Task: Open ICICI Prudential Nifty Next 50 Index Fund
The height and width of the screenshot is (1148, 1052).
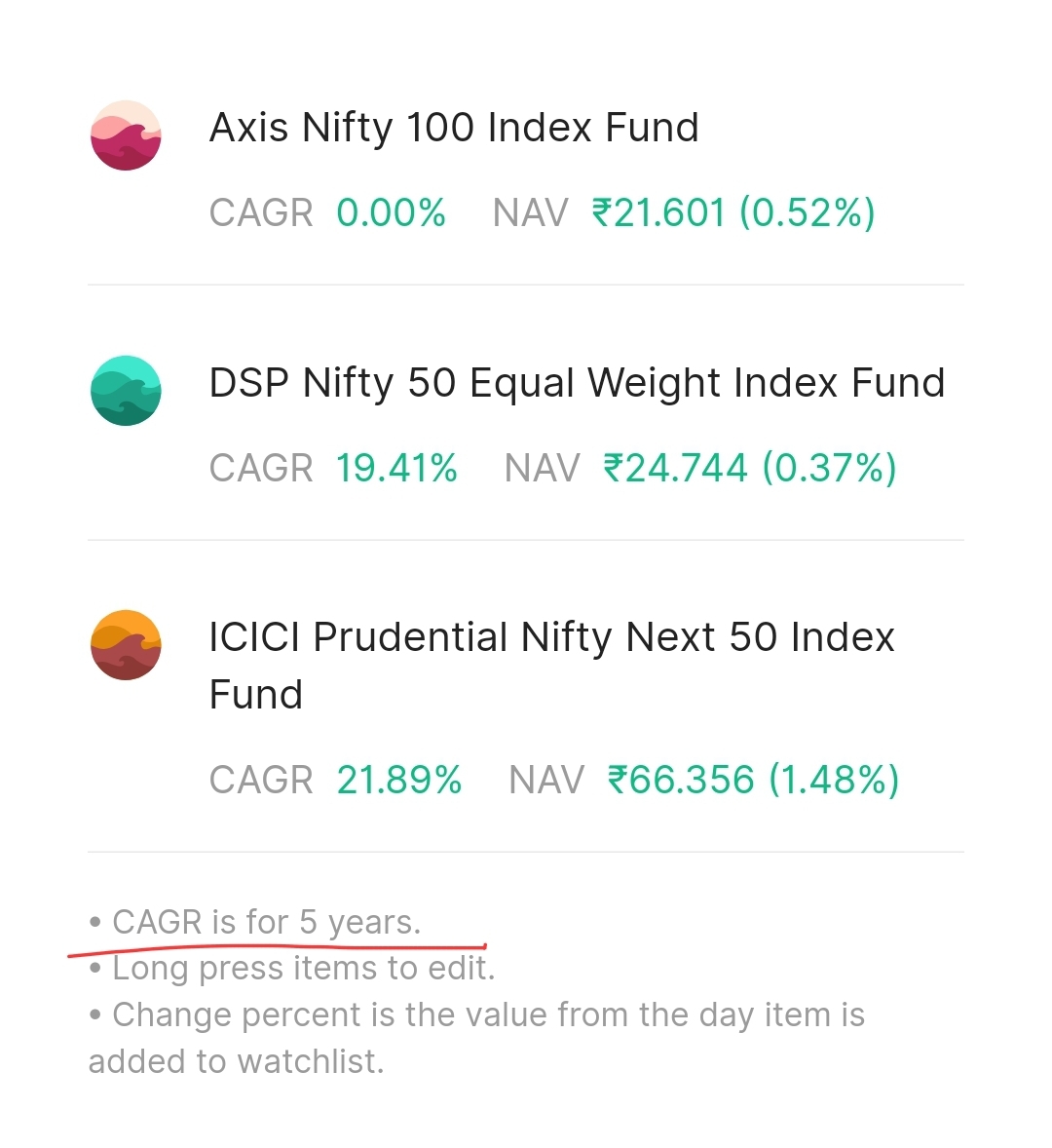Action: (x=551, y=638)
